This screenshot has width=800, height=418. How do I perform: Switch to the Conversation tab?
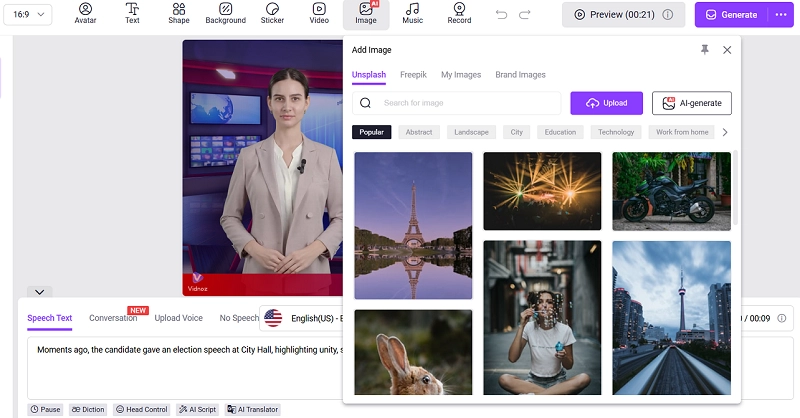(113, 318)
